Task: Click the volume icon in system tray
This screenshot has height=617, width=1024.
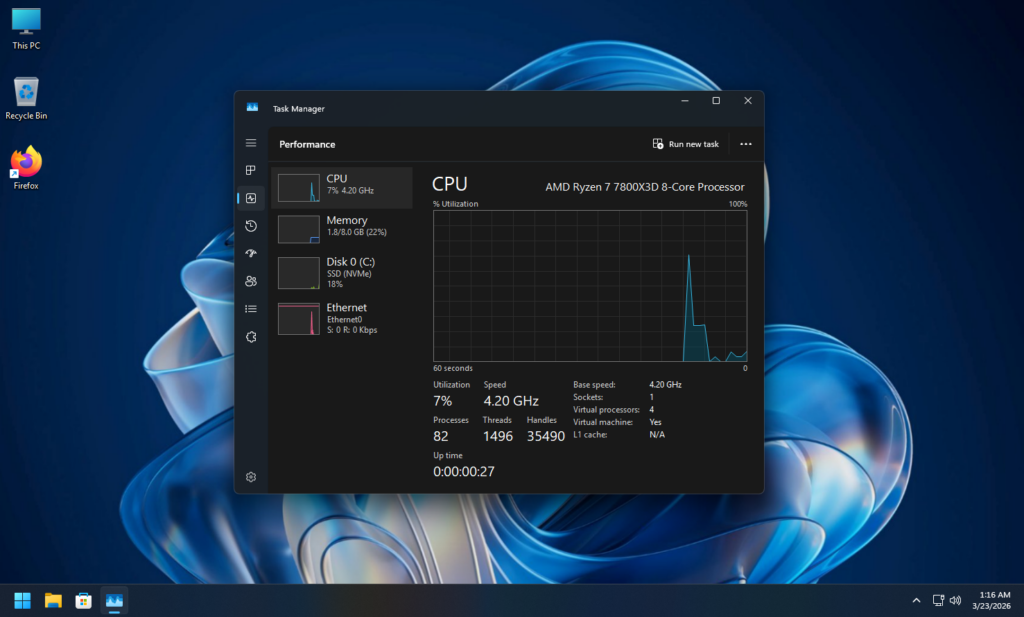Action: click(955, 600)
